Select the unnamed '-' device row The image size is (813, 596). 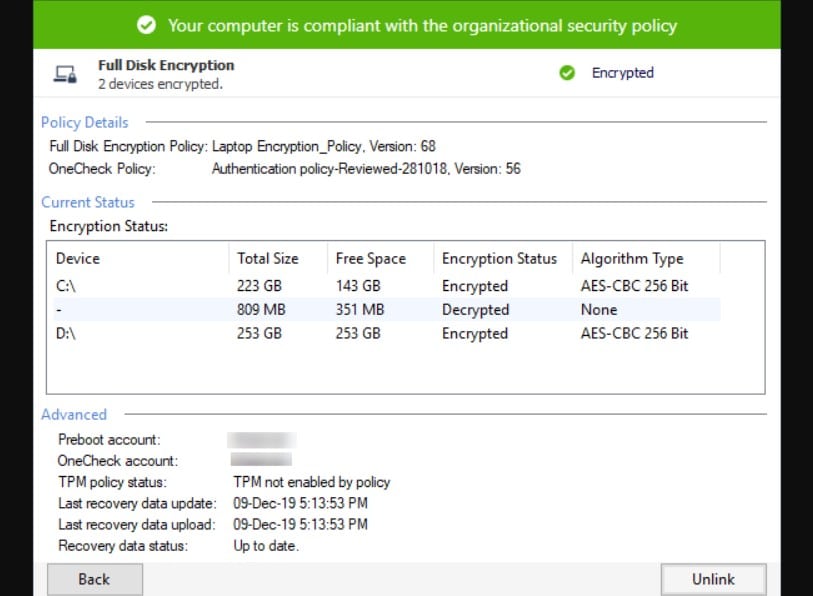pyautogui.click(x=386, y=310)
